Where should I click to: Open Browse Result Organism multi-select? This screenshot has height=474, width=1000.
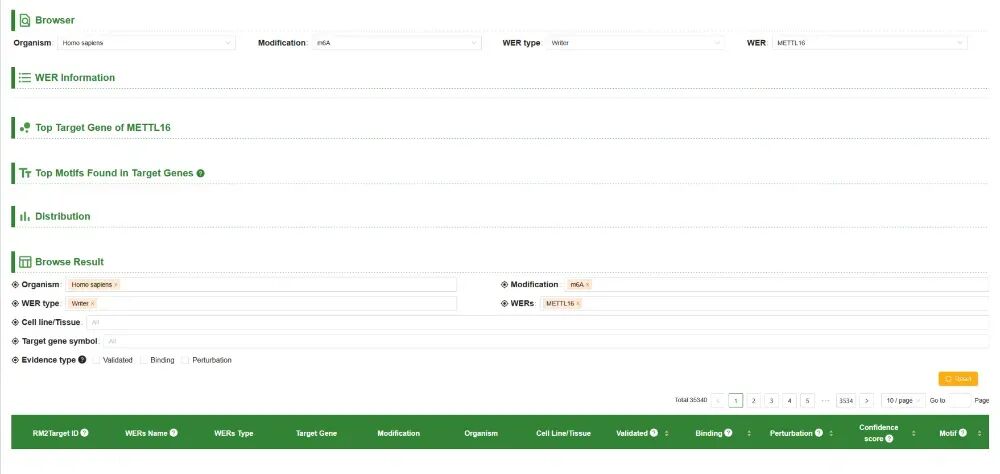pyautogui.click(x=261, y=285)
